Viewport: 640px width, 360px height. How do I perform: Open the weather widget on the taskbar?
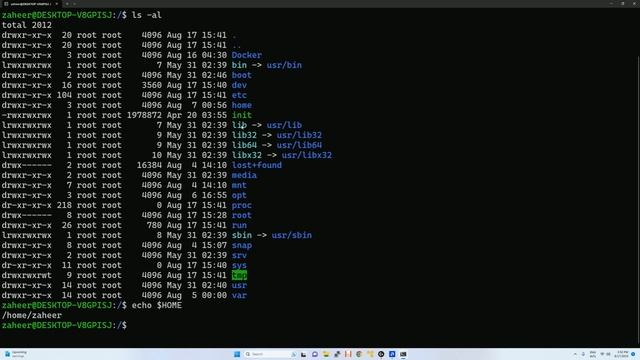pos(16,354)
